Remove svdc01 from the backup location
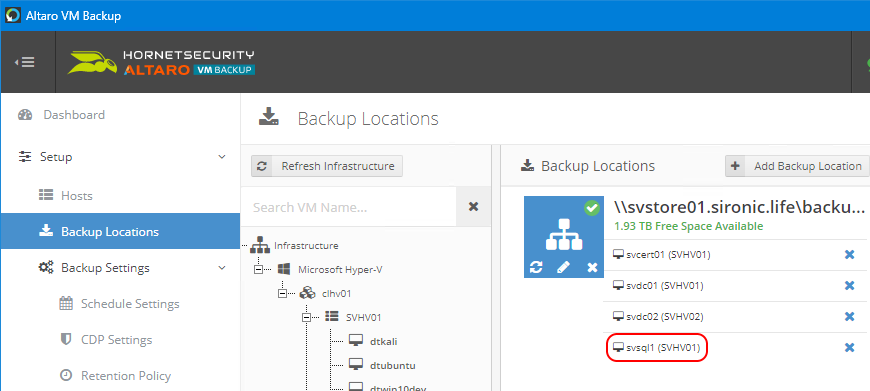The width and height of the screenshot is (870, 391). 849,286
